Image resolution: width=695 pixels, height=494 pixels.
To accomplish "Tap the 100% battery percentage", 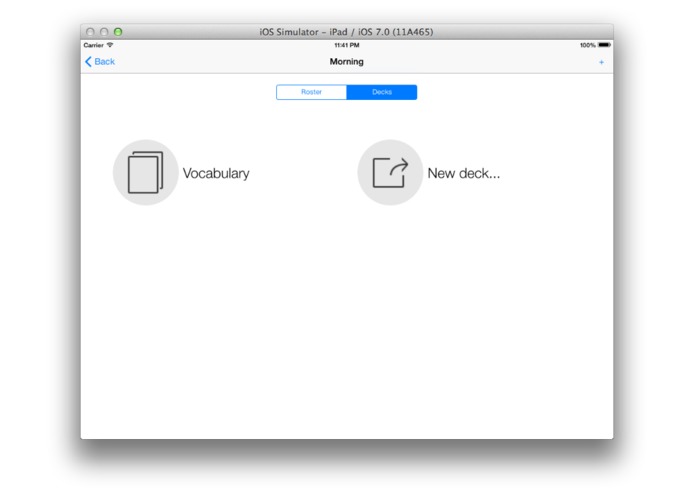I will (x=588, y=45).
